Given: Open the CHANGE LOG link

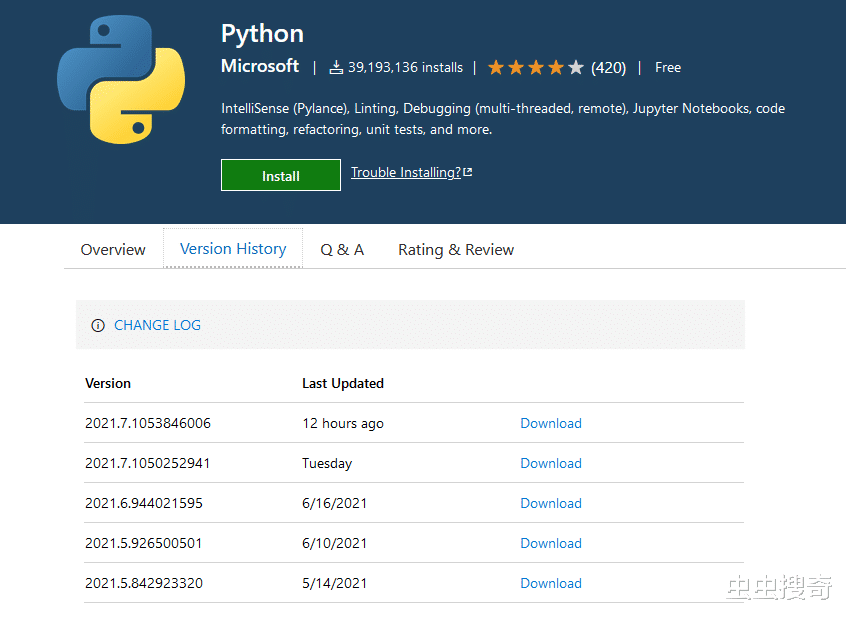Looking at the screenshot, I should click(158, 325).
